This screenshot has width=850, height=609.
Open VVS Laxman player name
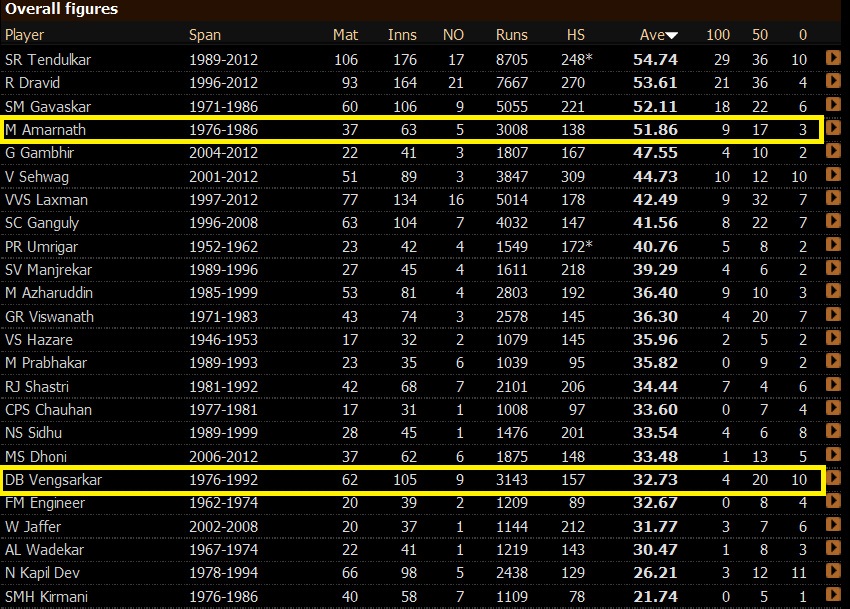pyautogui.click(x=47, y=200)
